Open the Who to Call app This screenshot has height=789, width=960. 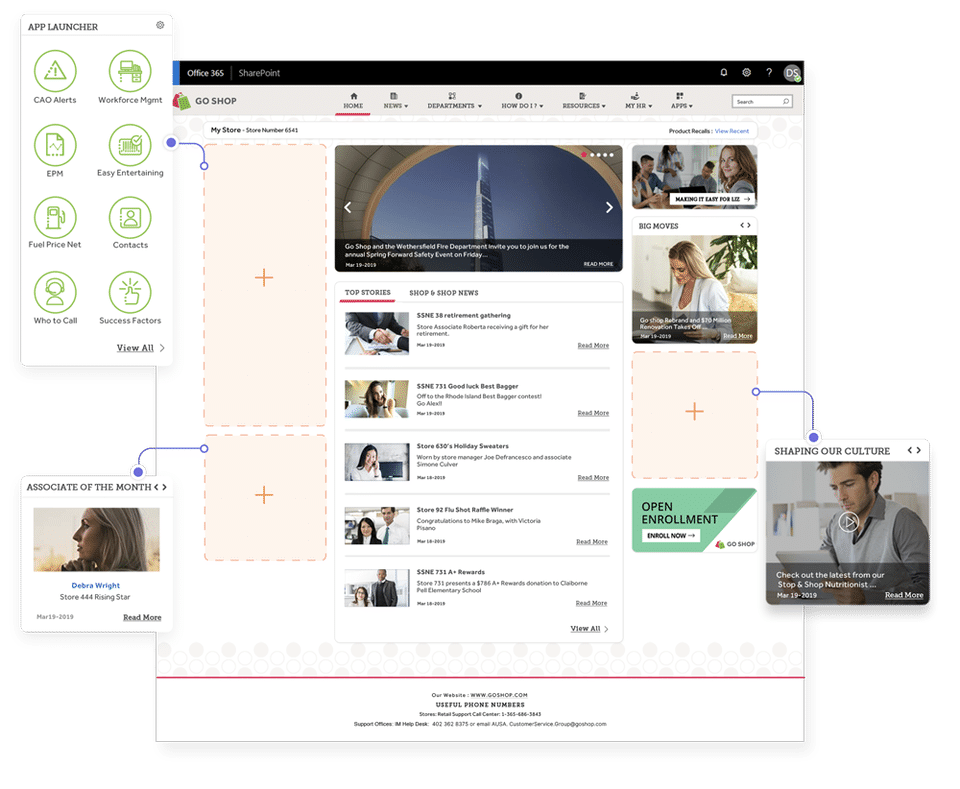[x=55, y=293]
